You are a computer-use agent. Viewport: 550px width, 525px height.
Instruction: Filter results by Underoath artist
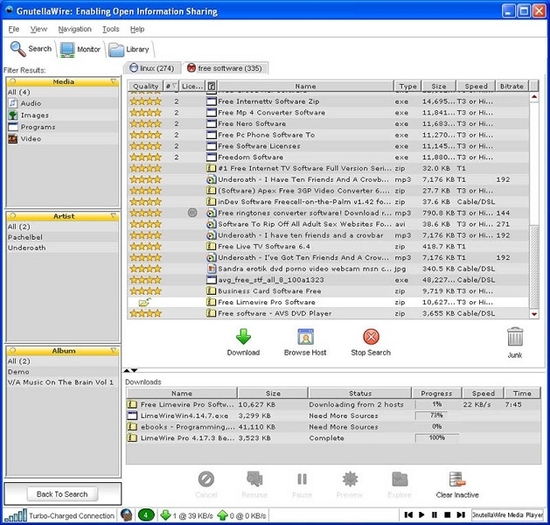point(27,248)
